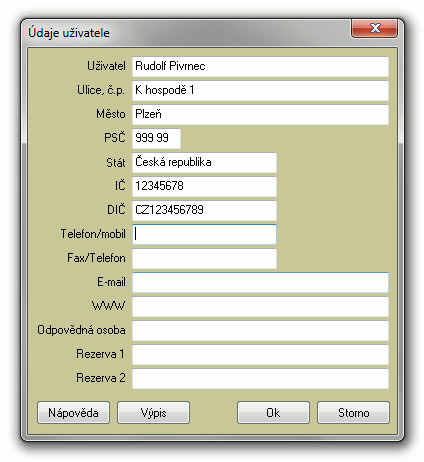
Task: Cancel with the Storno button
Action: point(353,413)
